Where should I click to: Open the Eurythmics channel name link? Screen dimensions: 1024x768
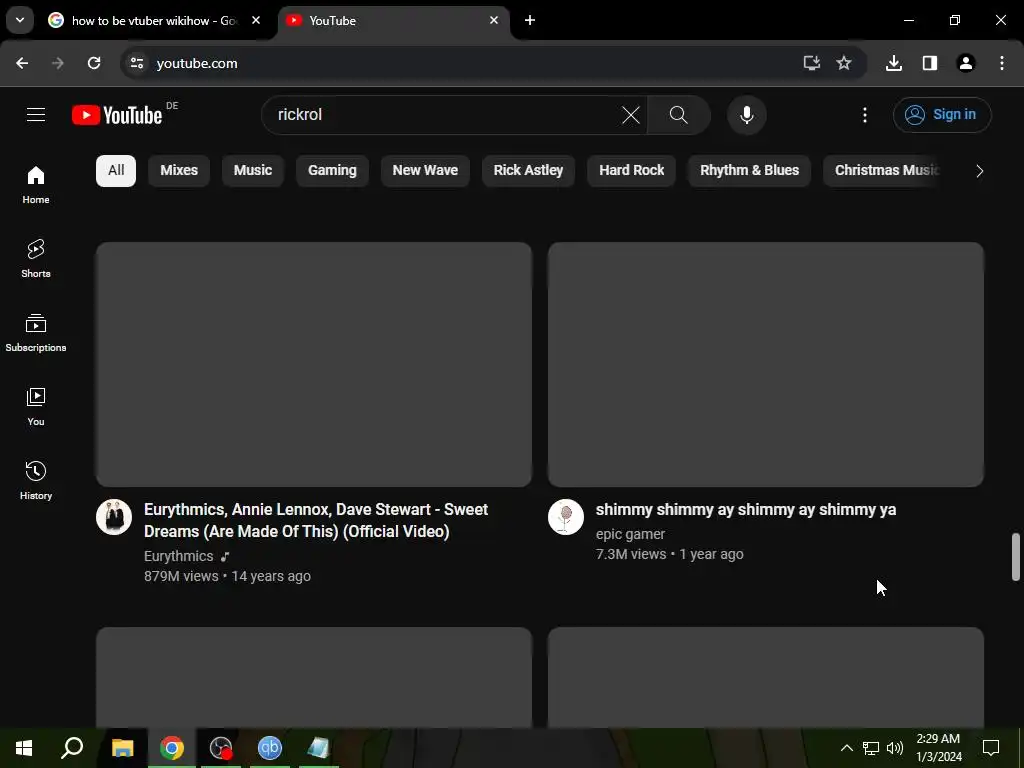(178, 556)
